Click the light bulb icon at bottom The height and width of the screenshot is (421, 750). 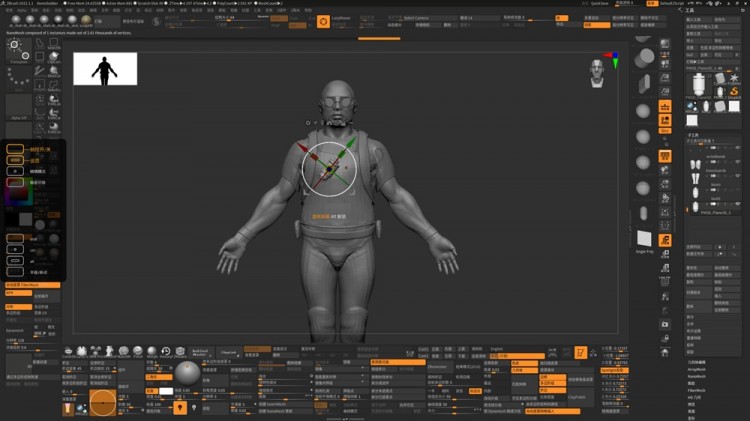click(194, 408)
